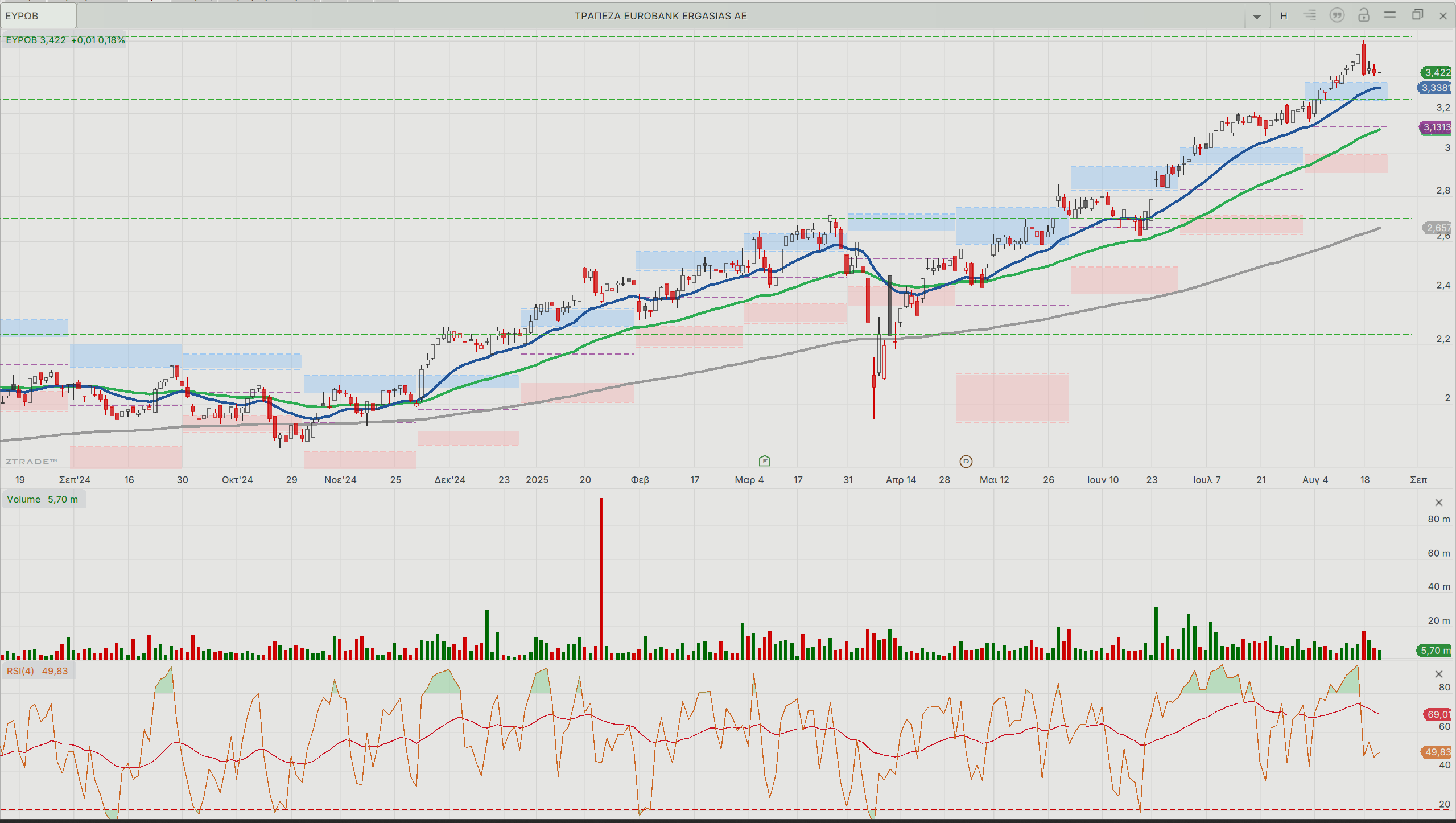Close the Volume indicator panel
The image size is (1456, 823).
(1439, 503)
